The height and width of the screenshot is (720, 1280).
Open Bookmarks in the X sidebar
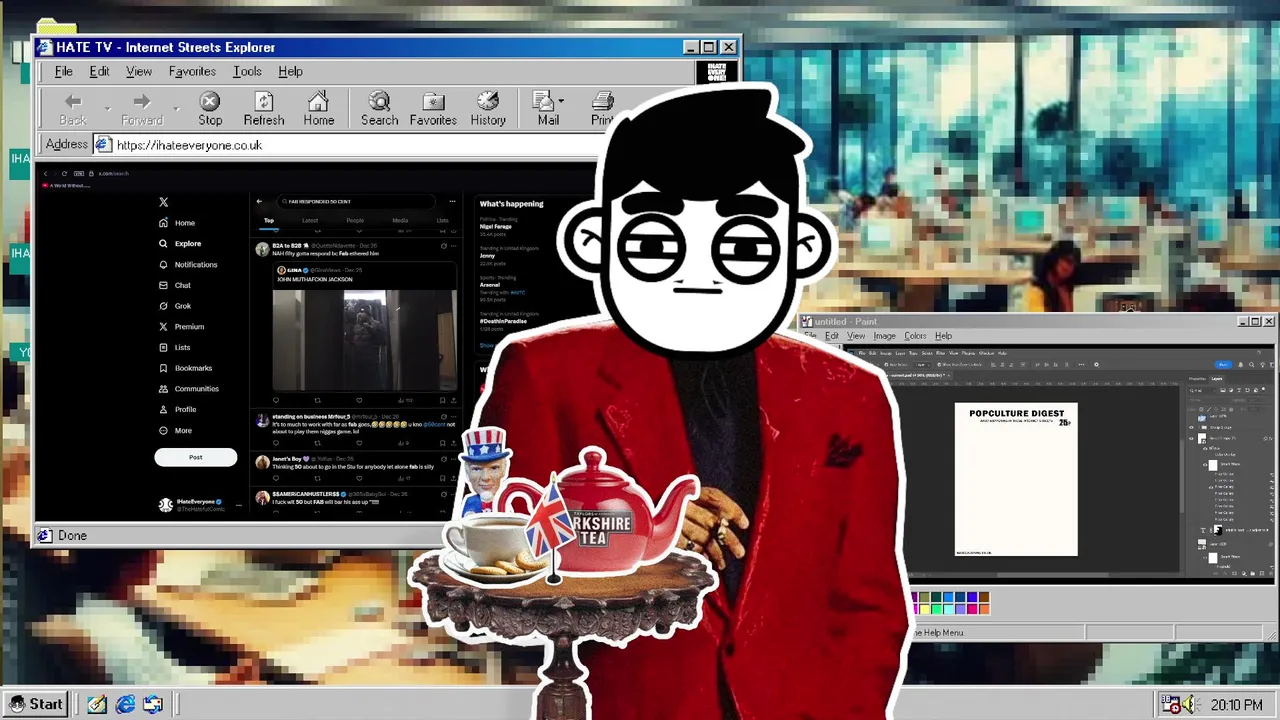[186, 368]
